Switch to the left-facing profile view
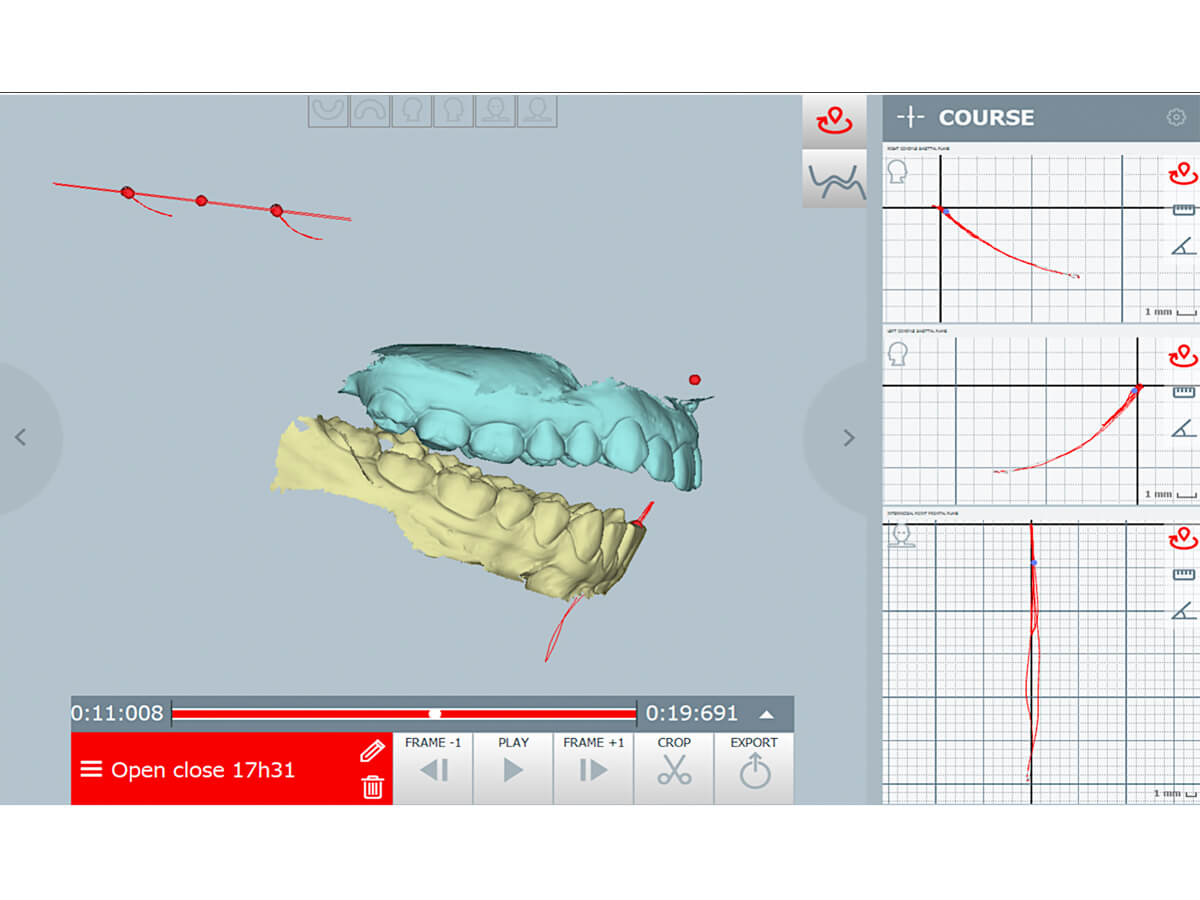 (412, 111)
